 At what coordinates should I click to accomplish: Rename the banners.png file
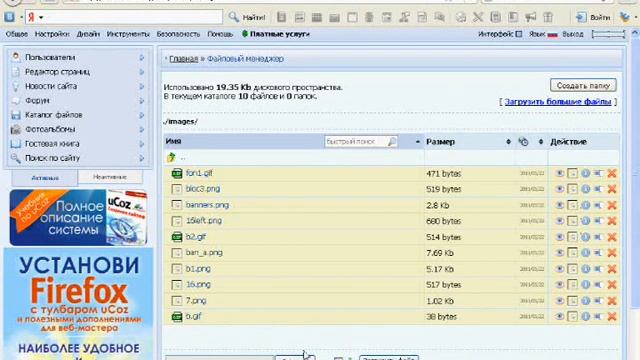598,205
